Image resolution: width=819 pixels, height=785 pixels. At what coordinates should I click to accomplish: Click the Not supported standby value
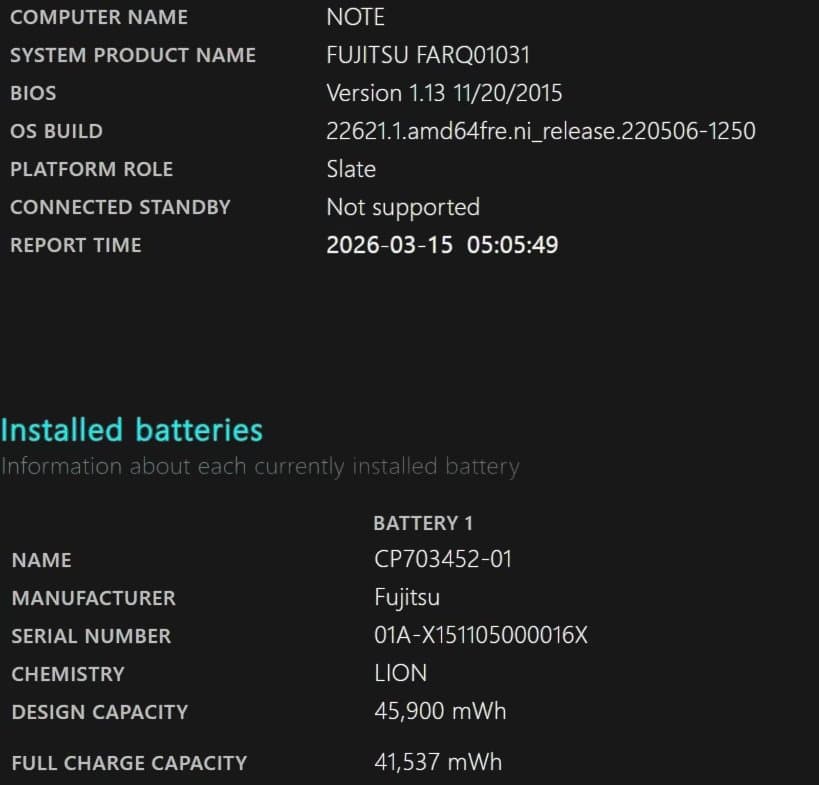point(403,207)
